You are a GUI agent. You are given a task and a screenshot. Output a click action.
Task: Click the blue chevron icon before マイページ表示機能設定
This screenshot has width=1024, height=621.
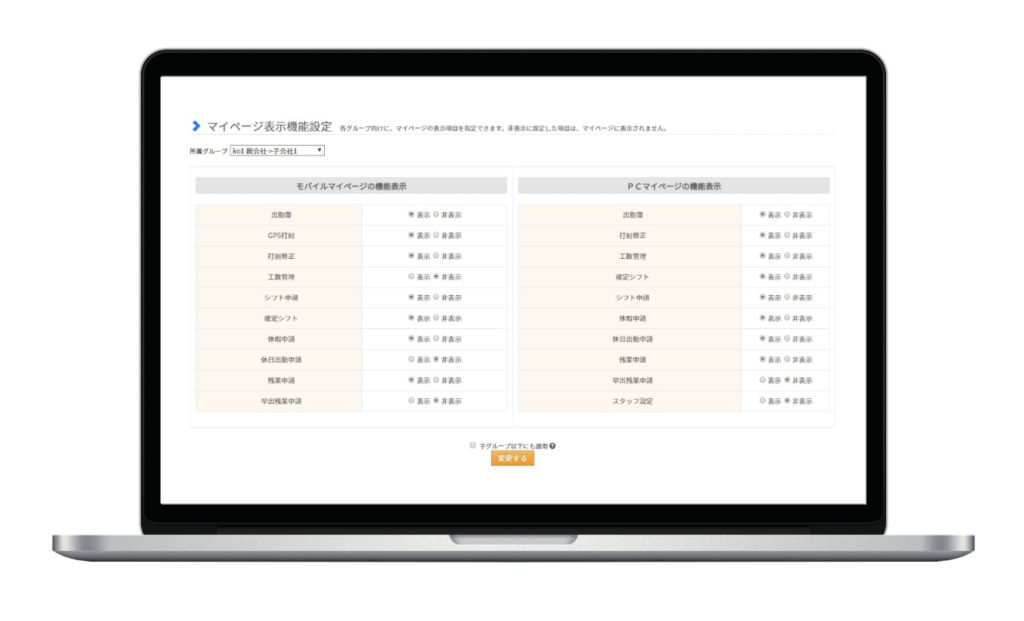click(x=196, y=126)
